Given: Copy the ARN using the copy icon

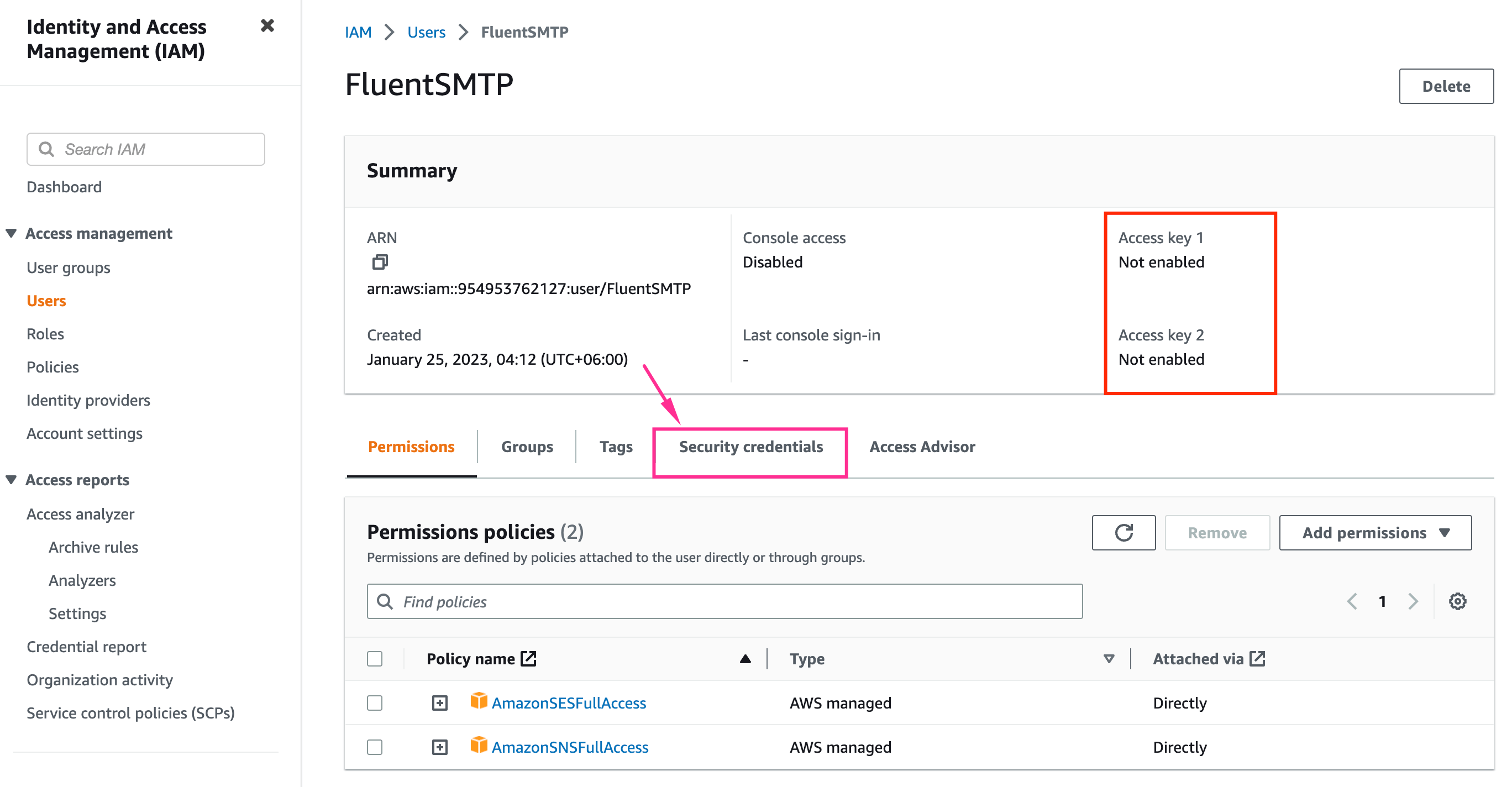Looking at the screenshot, I should (380, 262).
